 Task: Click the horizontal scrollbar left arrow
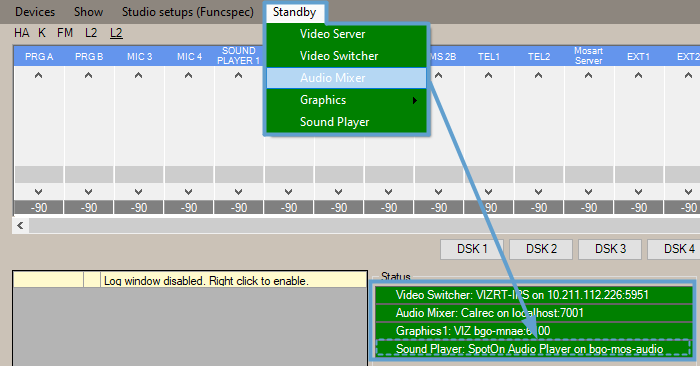click(x=21, y=226)
